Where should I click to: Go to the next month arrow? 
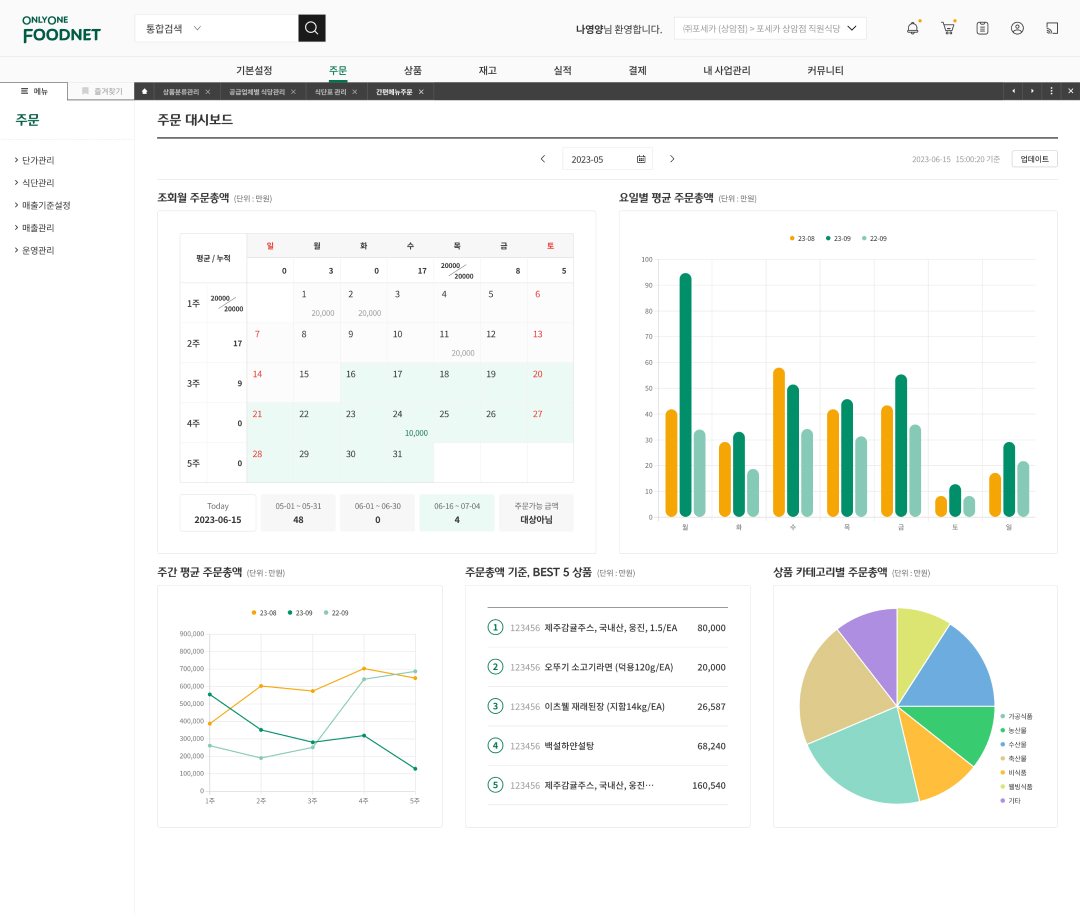pos(672,159)
